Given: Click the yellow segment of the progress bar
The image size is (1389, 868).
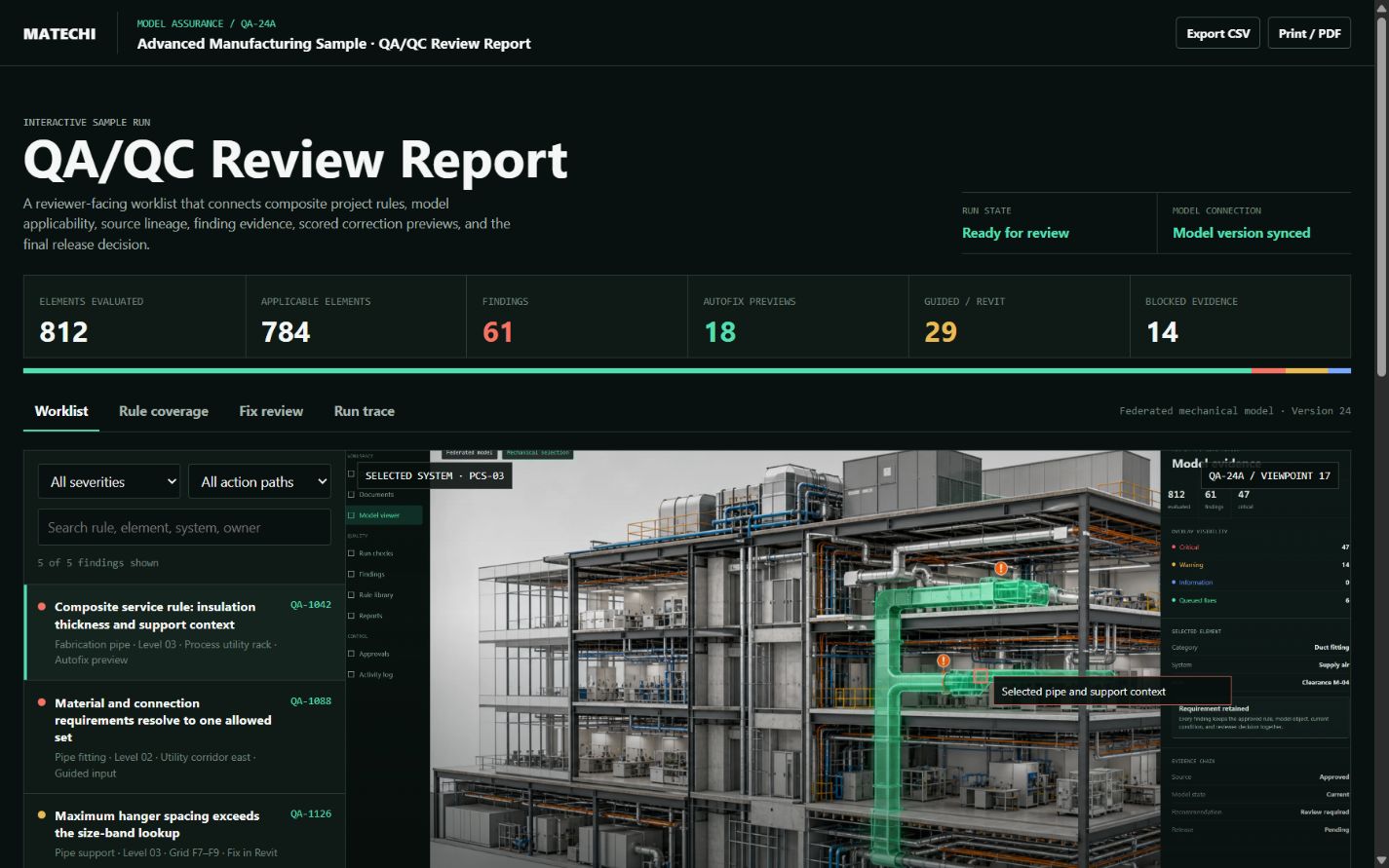Looking at the screenshot, I should [x=1306, y=370].
